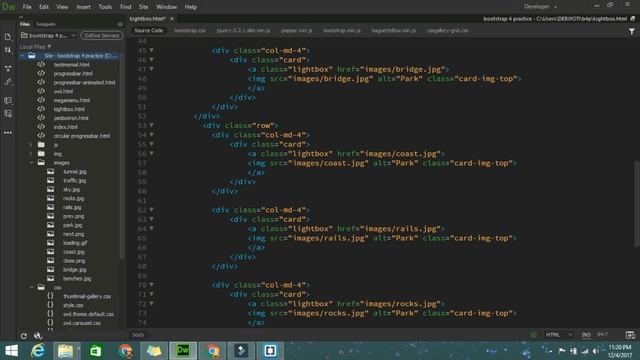Collapse the Site - bootstrap 4 practice root
The image size is (640, 360).
pyautogui.click(x=22, y=56)
